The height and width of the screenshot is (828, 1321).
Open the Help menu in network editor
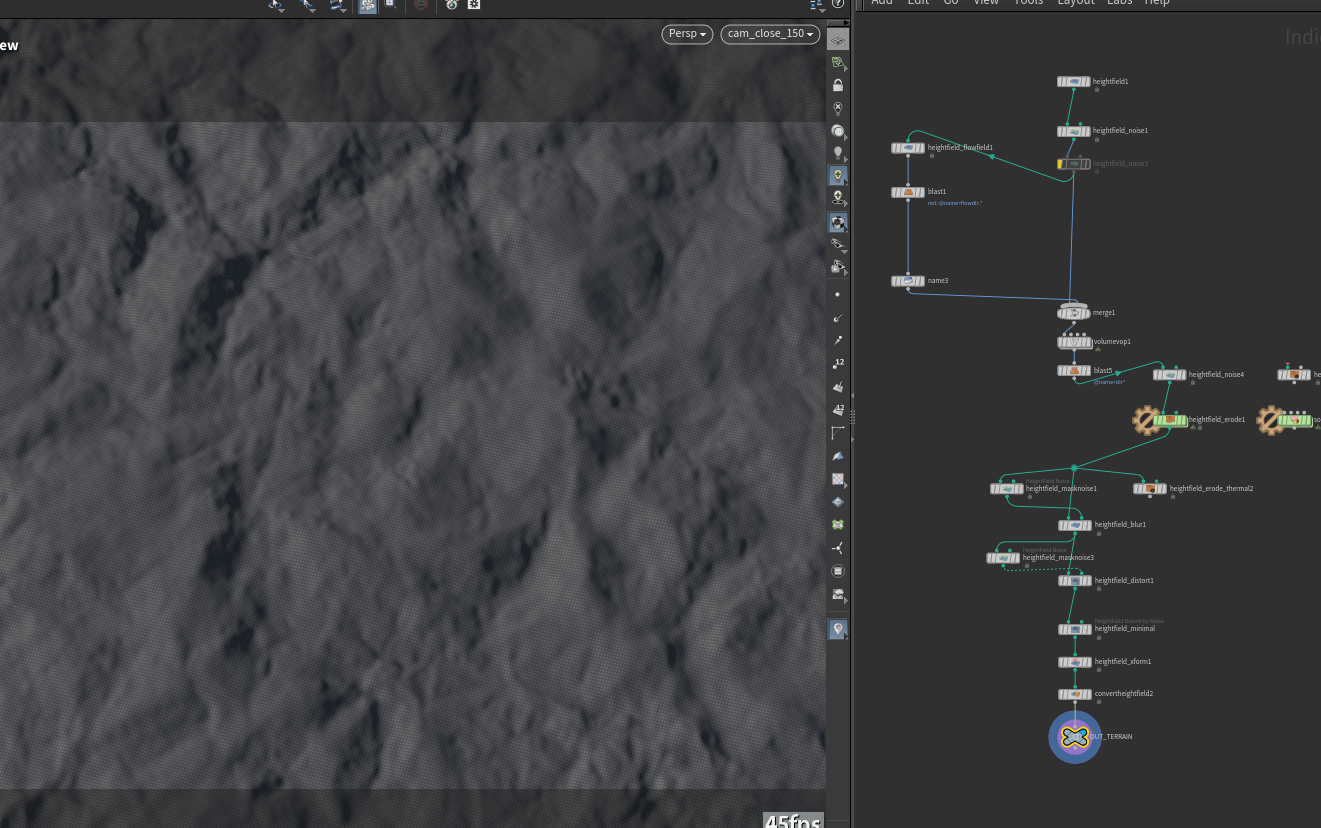pyautogui.click(x=1157, y=2)
